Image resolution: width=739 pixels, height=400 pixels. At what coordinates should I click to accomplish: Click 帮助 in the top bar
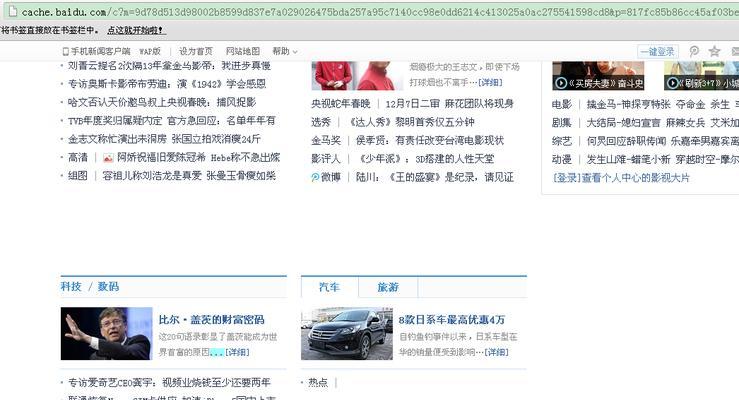[x=281, y=51]
